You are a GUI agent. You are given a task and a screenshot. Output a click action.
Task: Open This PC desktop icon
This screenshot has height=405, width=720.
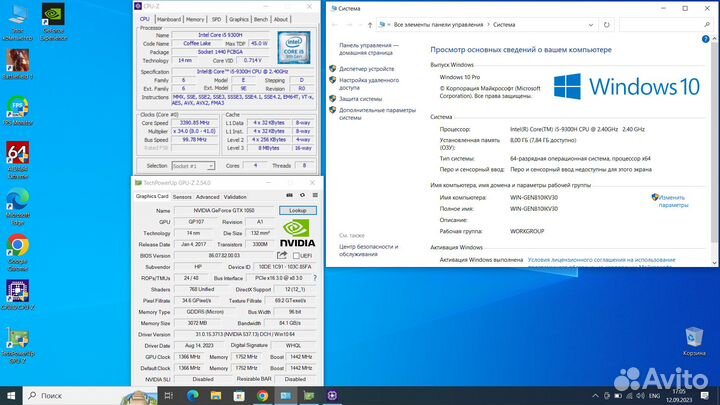coord(18,21)
